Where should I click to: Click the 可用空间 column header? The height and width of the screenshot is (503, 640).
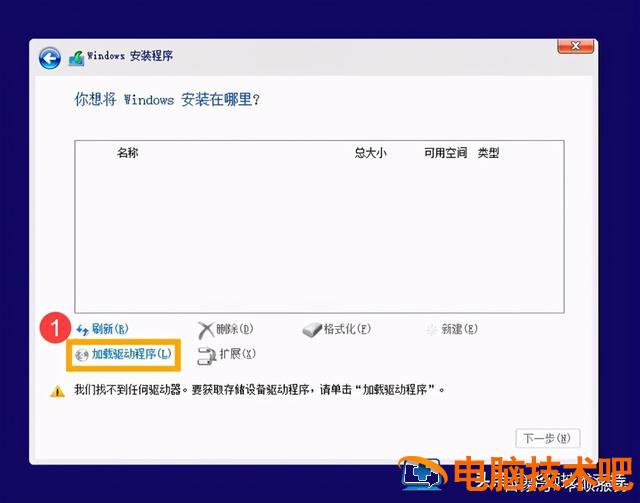point(445,153)
